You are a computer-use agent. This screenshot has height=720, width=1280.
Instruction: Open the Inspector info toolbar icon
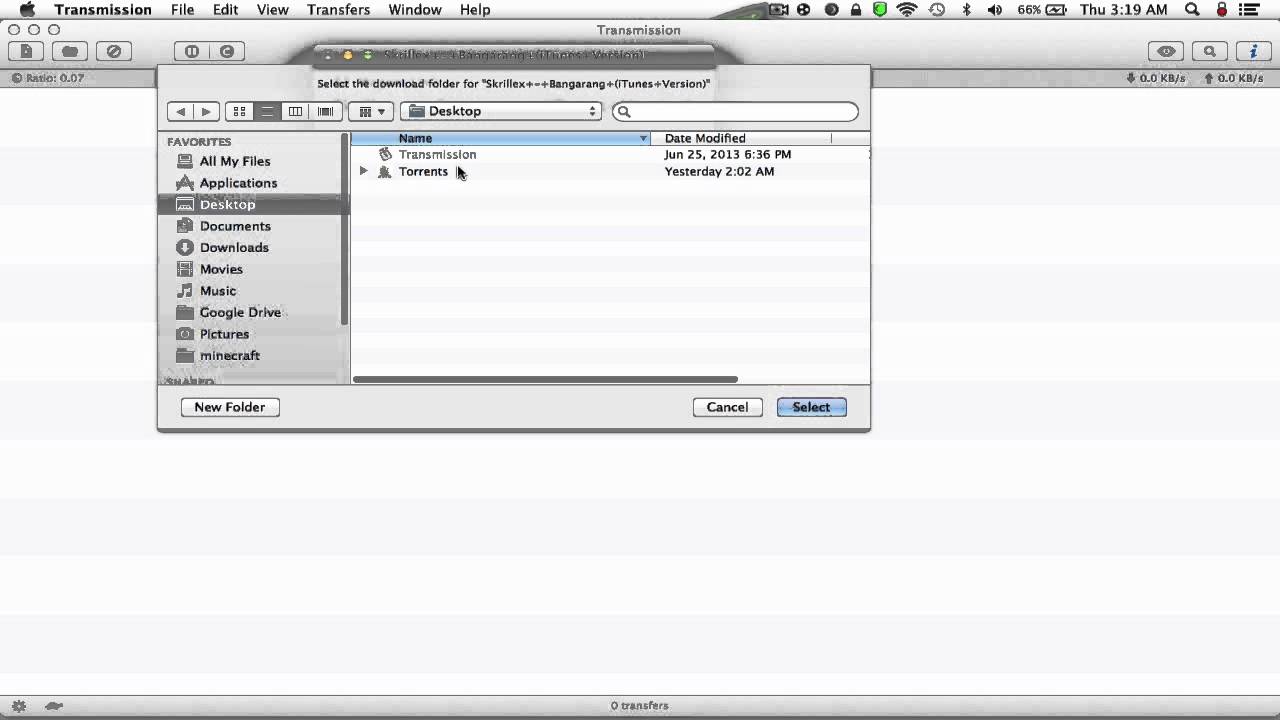(1253, 51)
